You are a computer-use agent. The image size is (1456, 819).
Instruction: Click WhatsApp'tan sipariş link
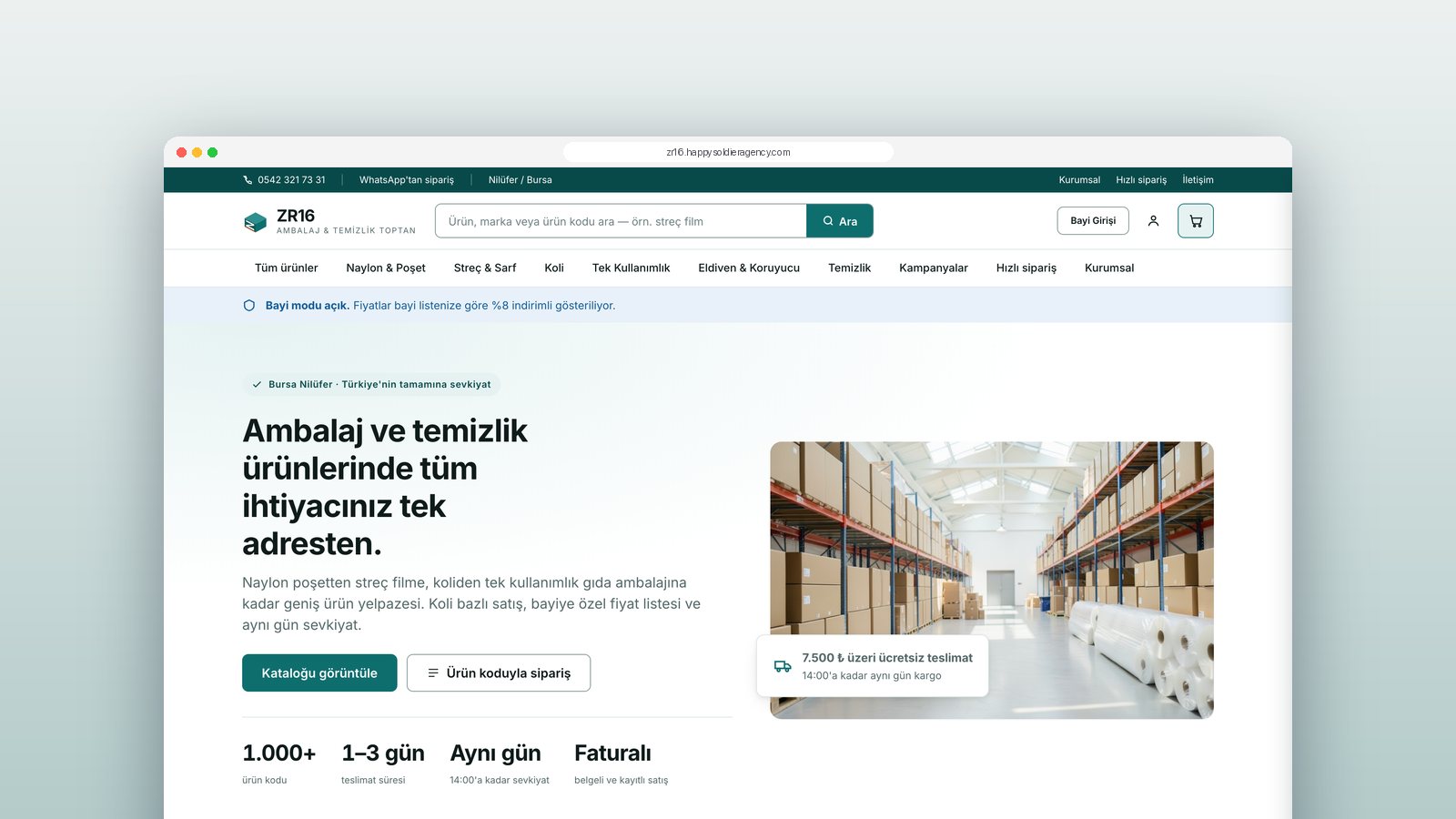click(407, 180)
